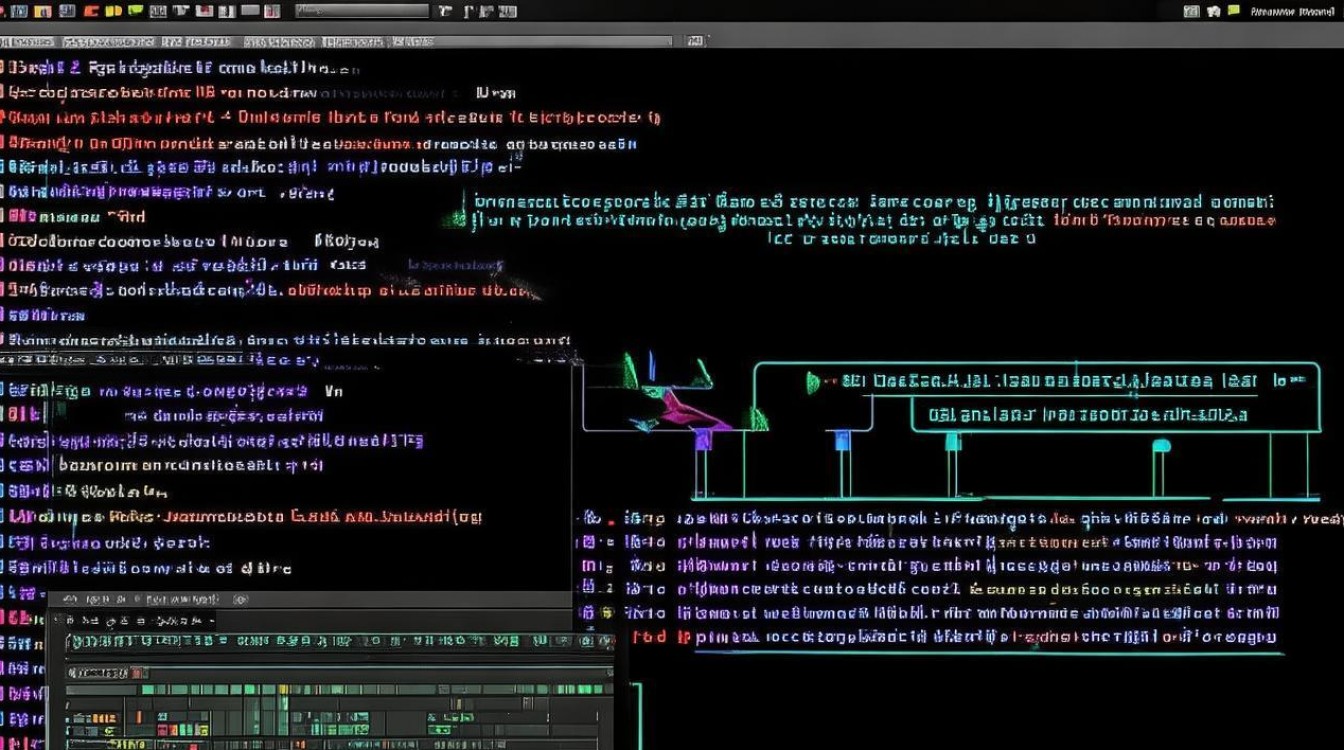The width and height of the screenshot is (1344, 750).
Task: Select the rounded teal node in diagram
Action: (x=1161, y=446)
